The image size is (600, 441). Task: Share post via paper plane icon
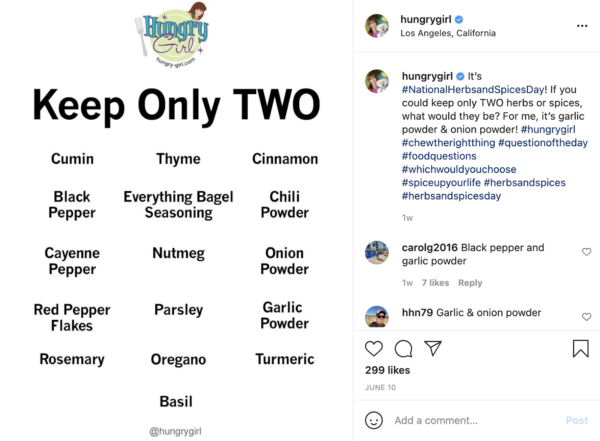coord(433,348)
